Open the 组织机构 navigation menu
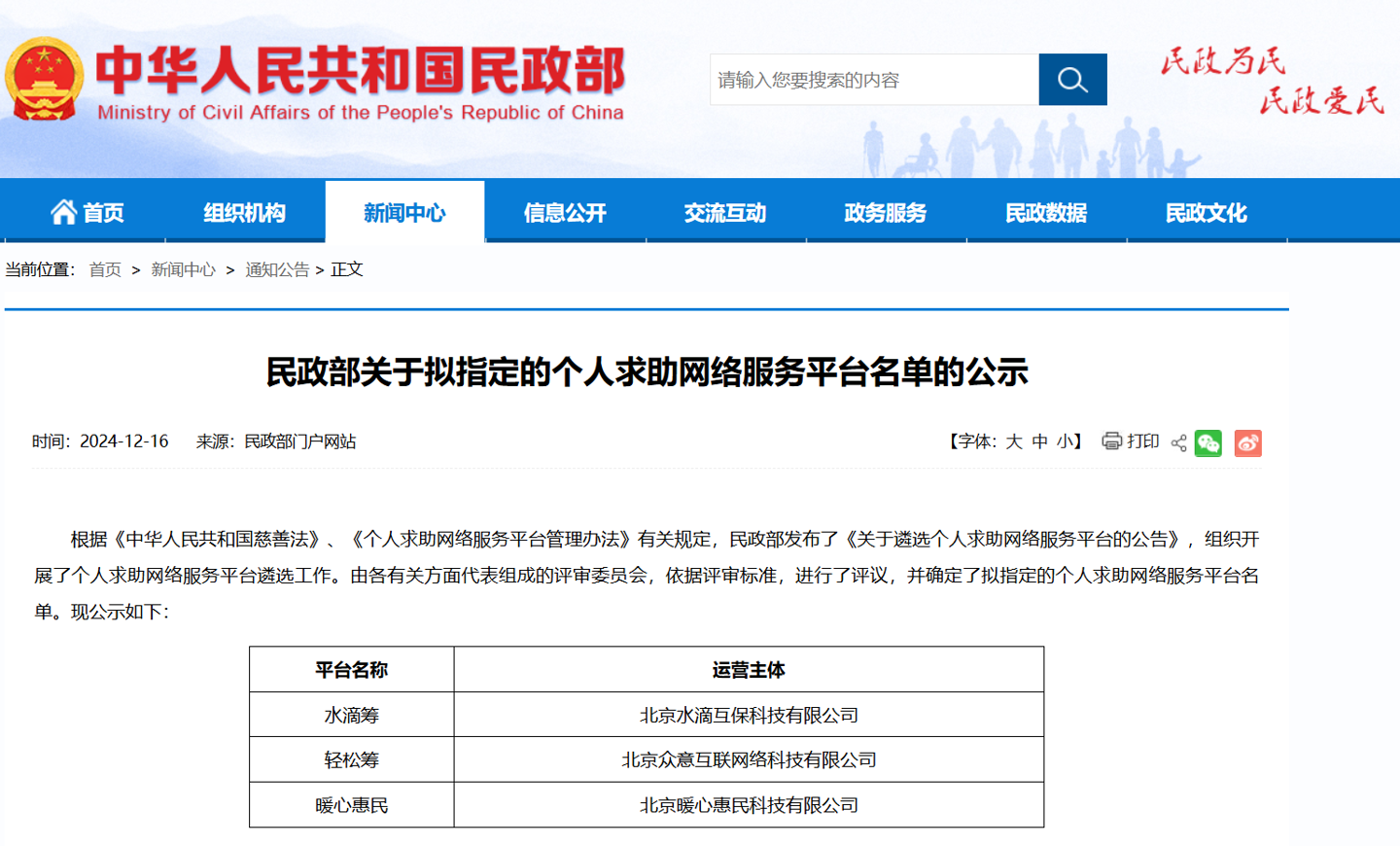Screen dimensions: 1400x846 click(x=245, y=212)
